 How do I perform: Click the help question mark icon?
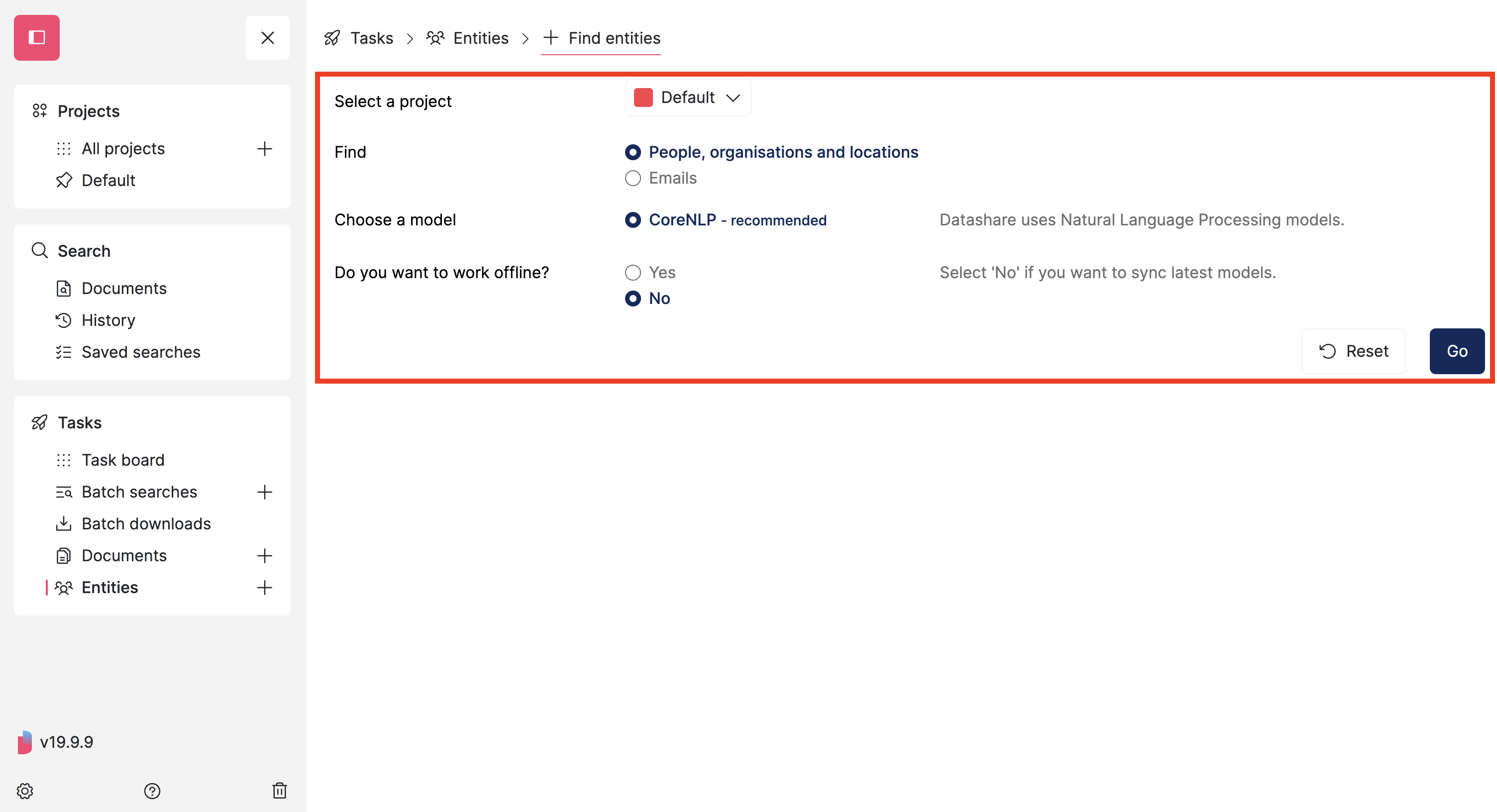[152, 791]
